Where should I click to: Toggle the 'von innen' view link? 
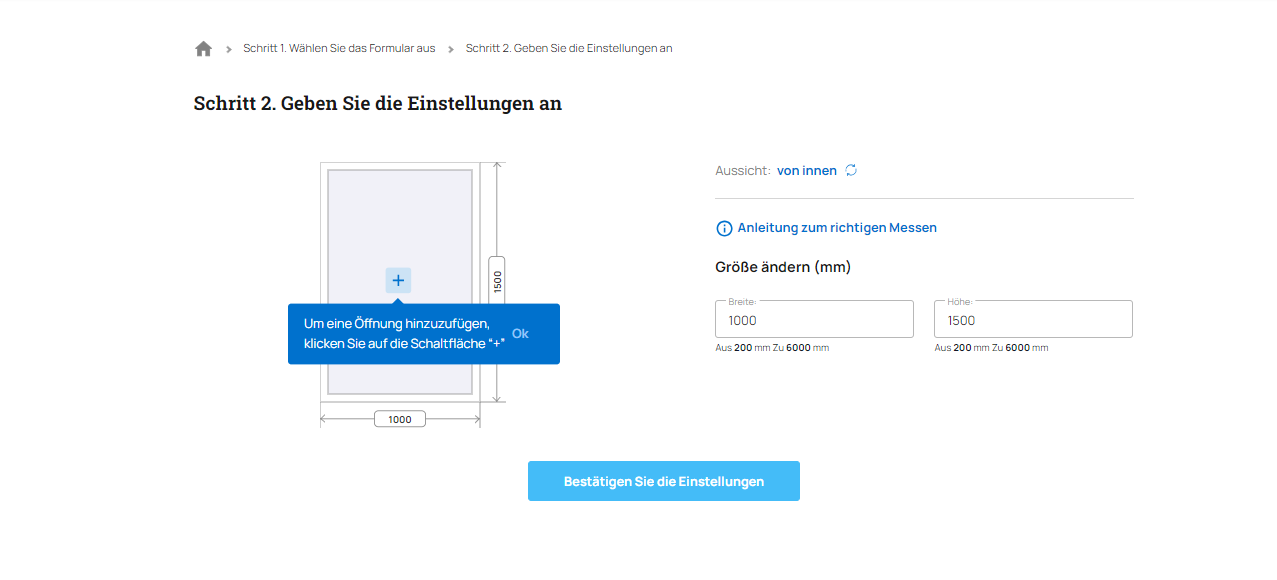coord(807,171)
